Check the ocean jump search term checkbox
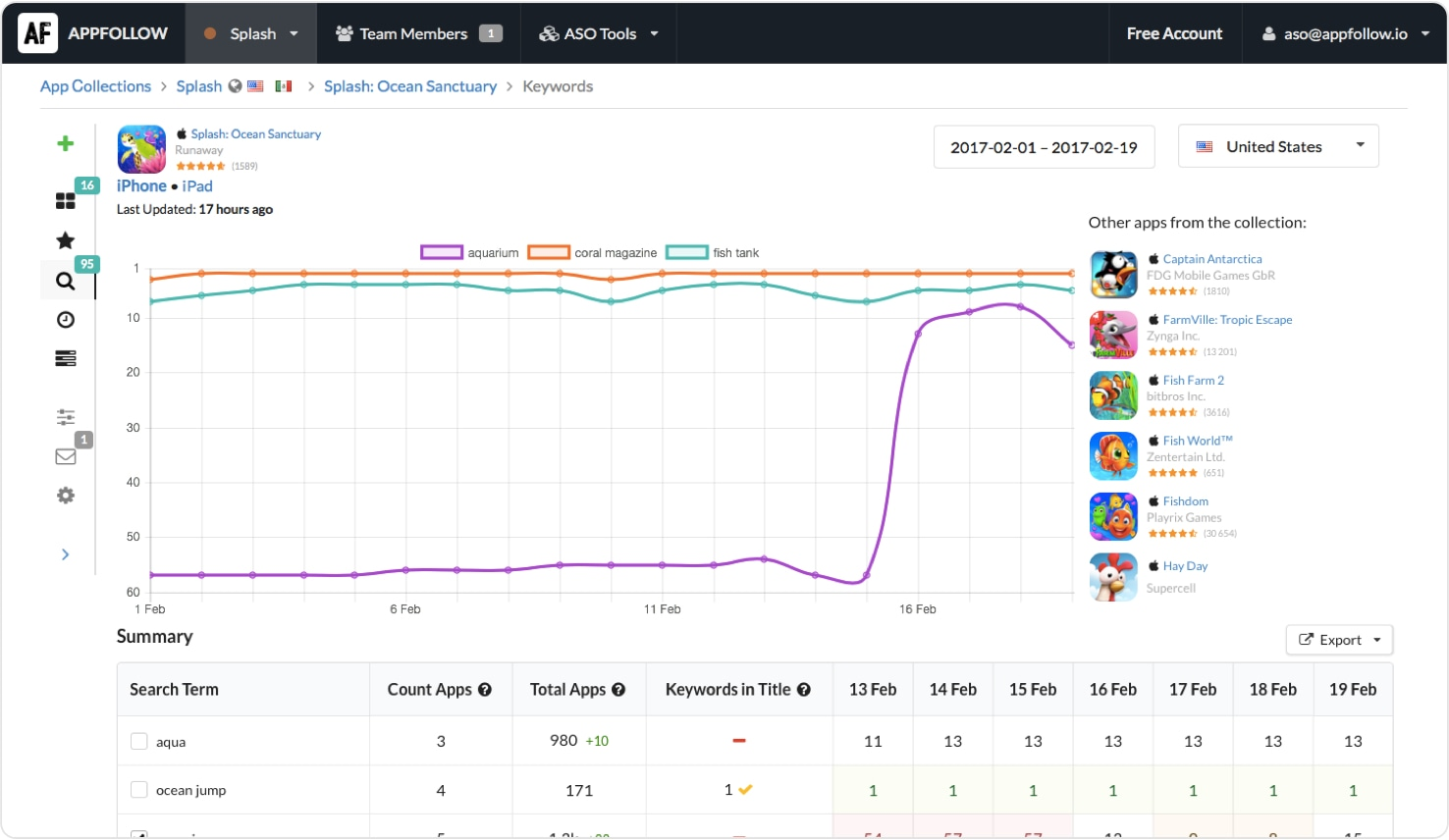The width and height of the screenshot is (1449, 840). pos(139,790)
